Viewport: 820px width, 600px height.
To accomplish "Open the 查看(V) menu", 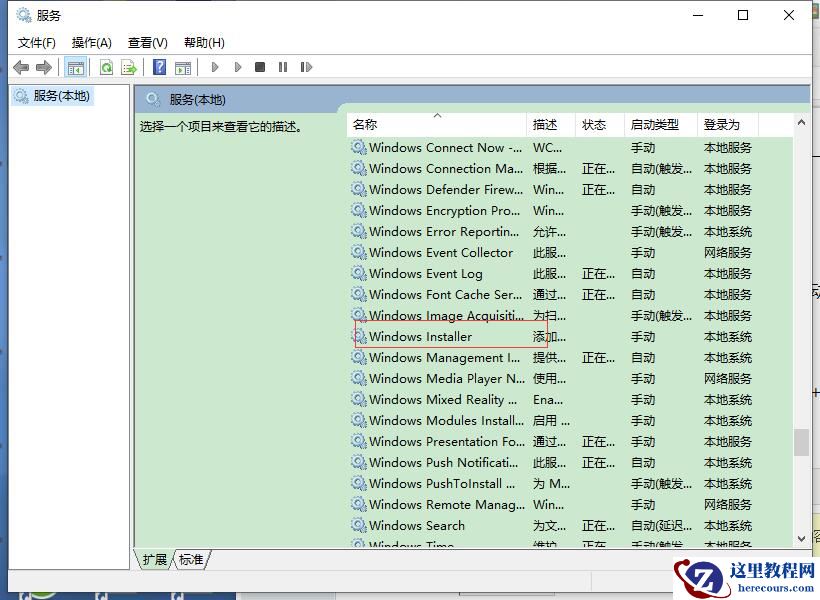I will tap(147, 42).
